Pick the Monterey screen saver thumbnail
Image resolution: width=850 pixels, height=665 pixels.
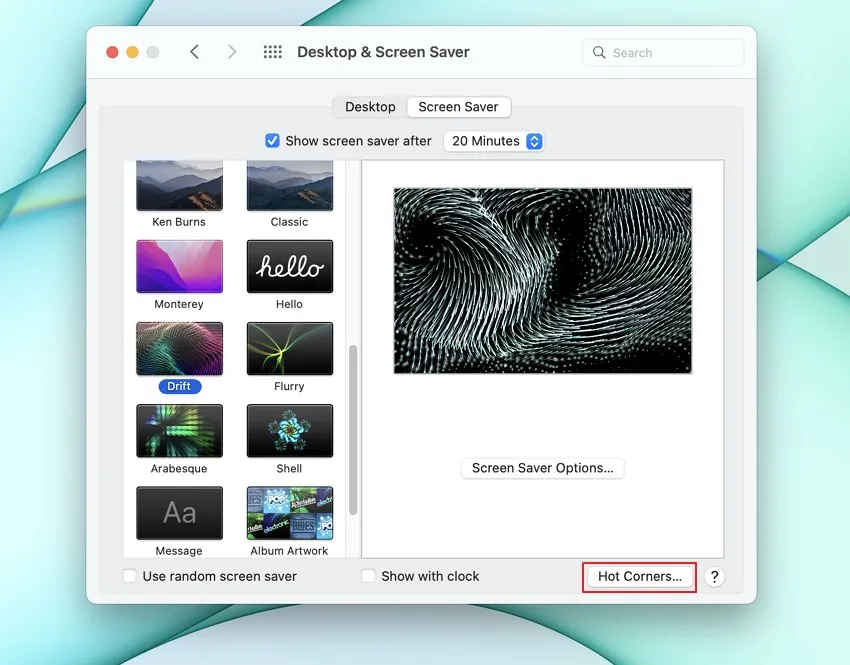[x=179, y=266]
